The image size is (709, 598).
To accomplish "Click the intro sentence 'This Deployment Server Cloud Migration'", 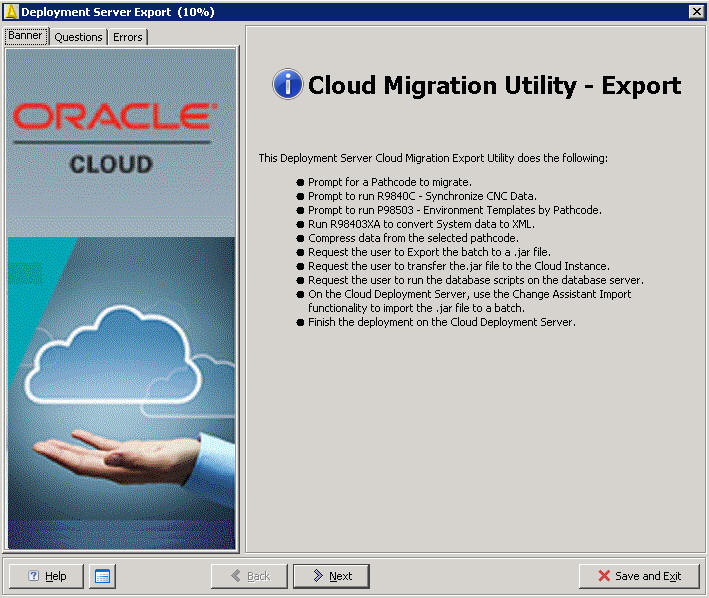I will tap(433, 158).
